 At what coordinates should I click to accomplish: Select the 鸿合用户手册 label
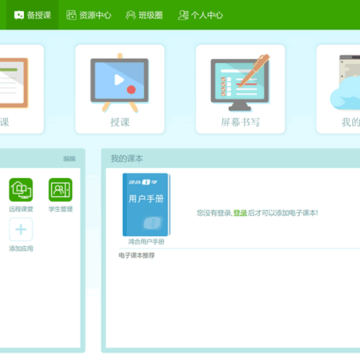[x=146, y=242]
